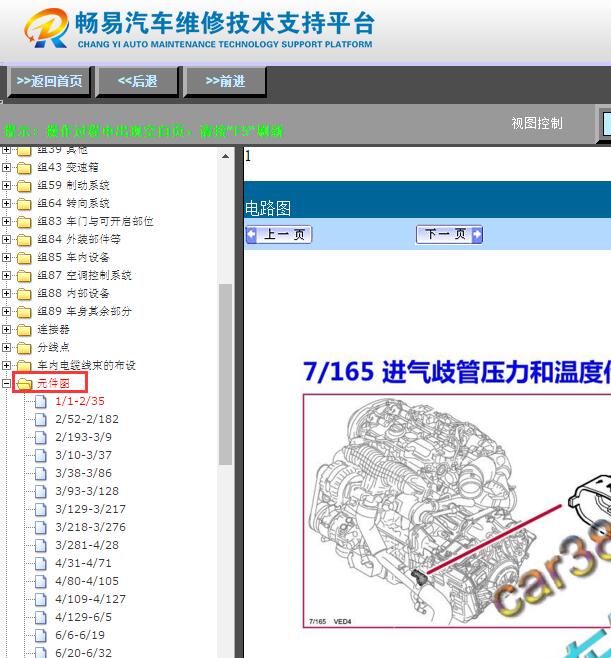The width and height of the screenshot is (611, 658).
Task: Expand the 连接器 folder node
Action: (x=6, y=329)
